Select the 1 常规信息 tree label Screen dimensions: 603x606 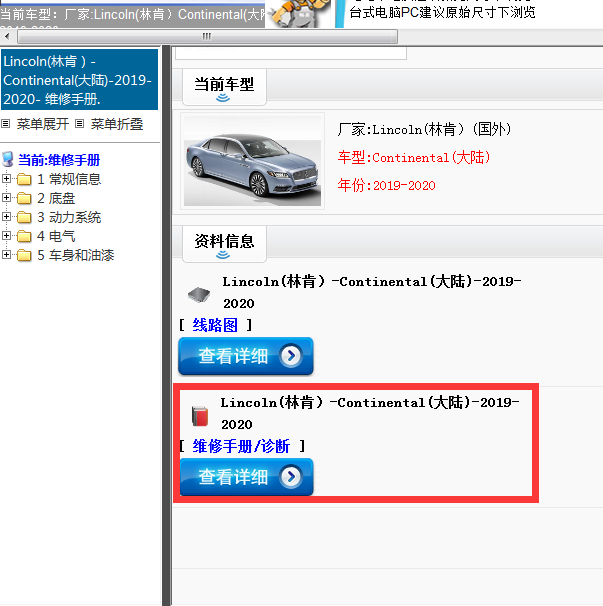(69, 179)
